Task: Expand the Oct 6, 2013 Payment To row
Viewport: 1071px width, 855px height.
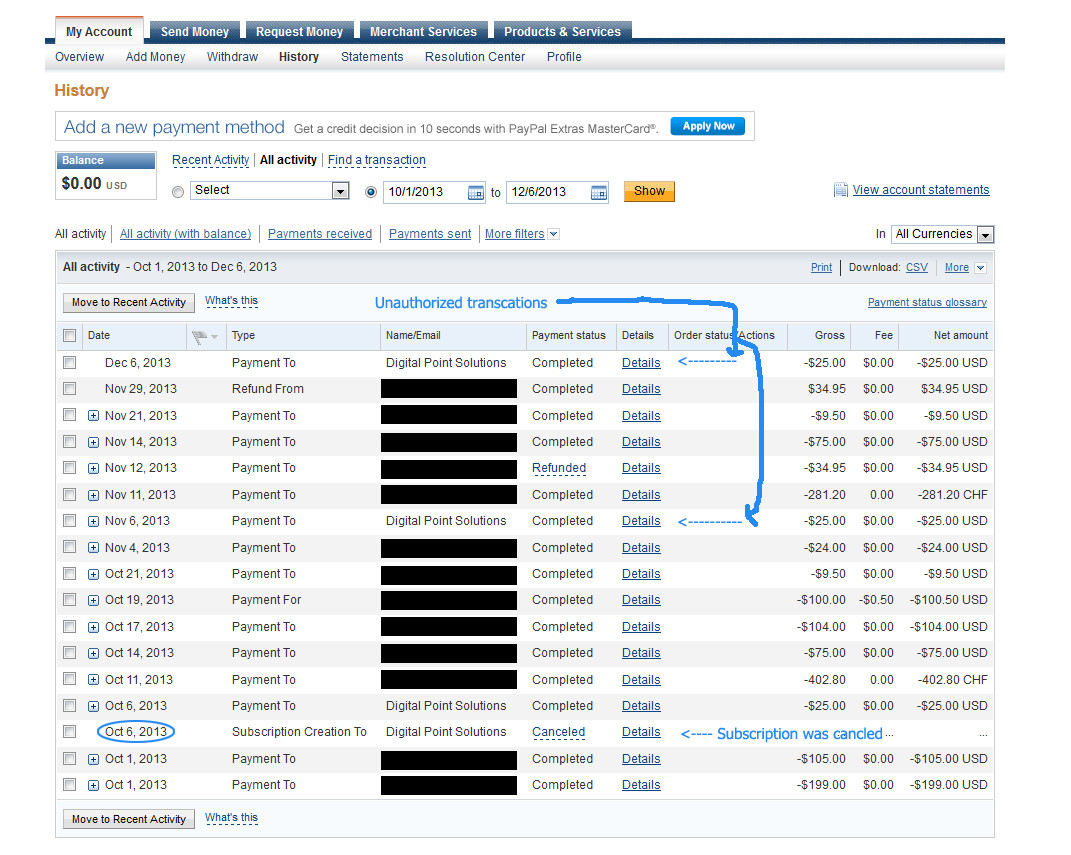Action: (94, 706)
